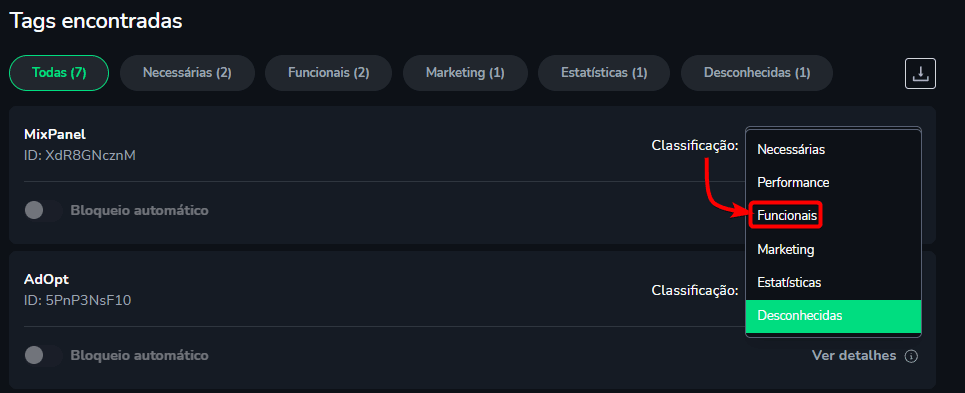Click MixPanel ID XdR8GNcznM text
The image size is (965, 393).
[x=80, y=156]
